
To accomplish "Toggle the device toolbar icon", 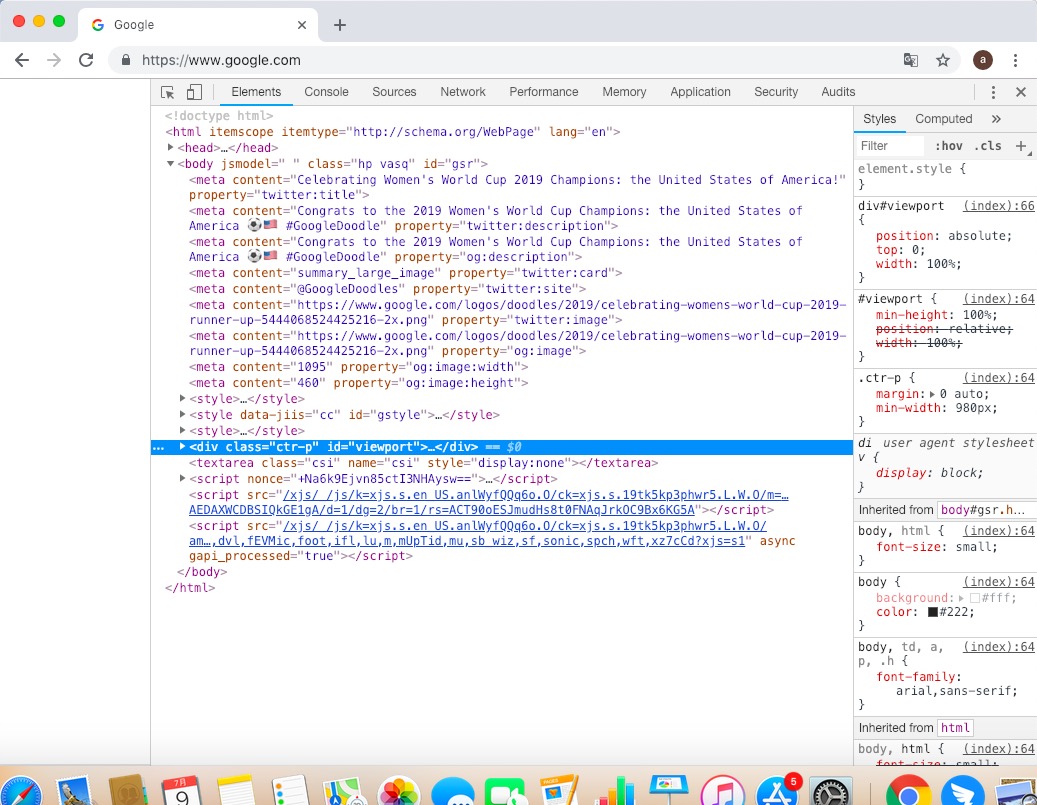I will coord(194,92).
